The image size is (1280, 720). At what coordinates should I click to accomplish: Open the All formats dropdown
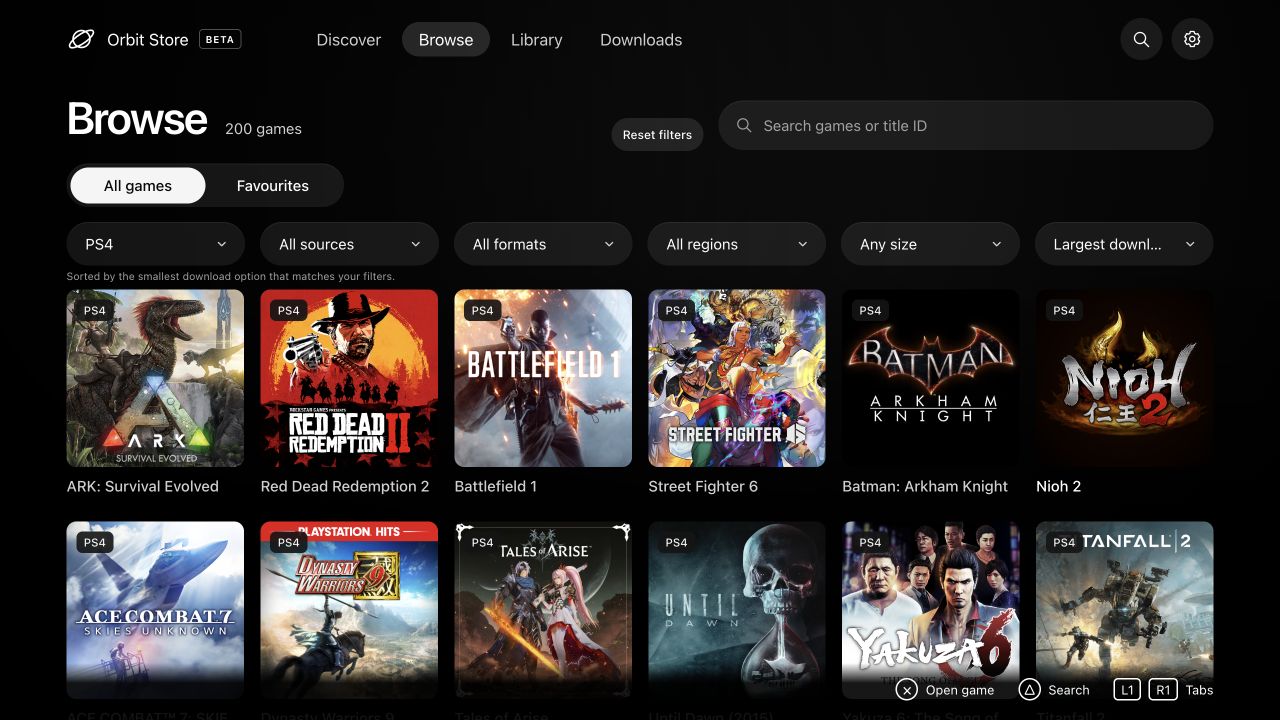543,244
